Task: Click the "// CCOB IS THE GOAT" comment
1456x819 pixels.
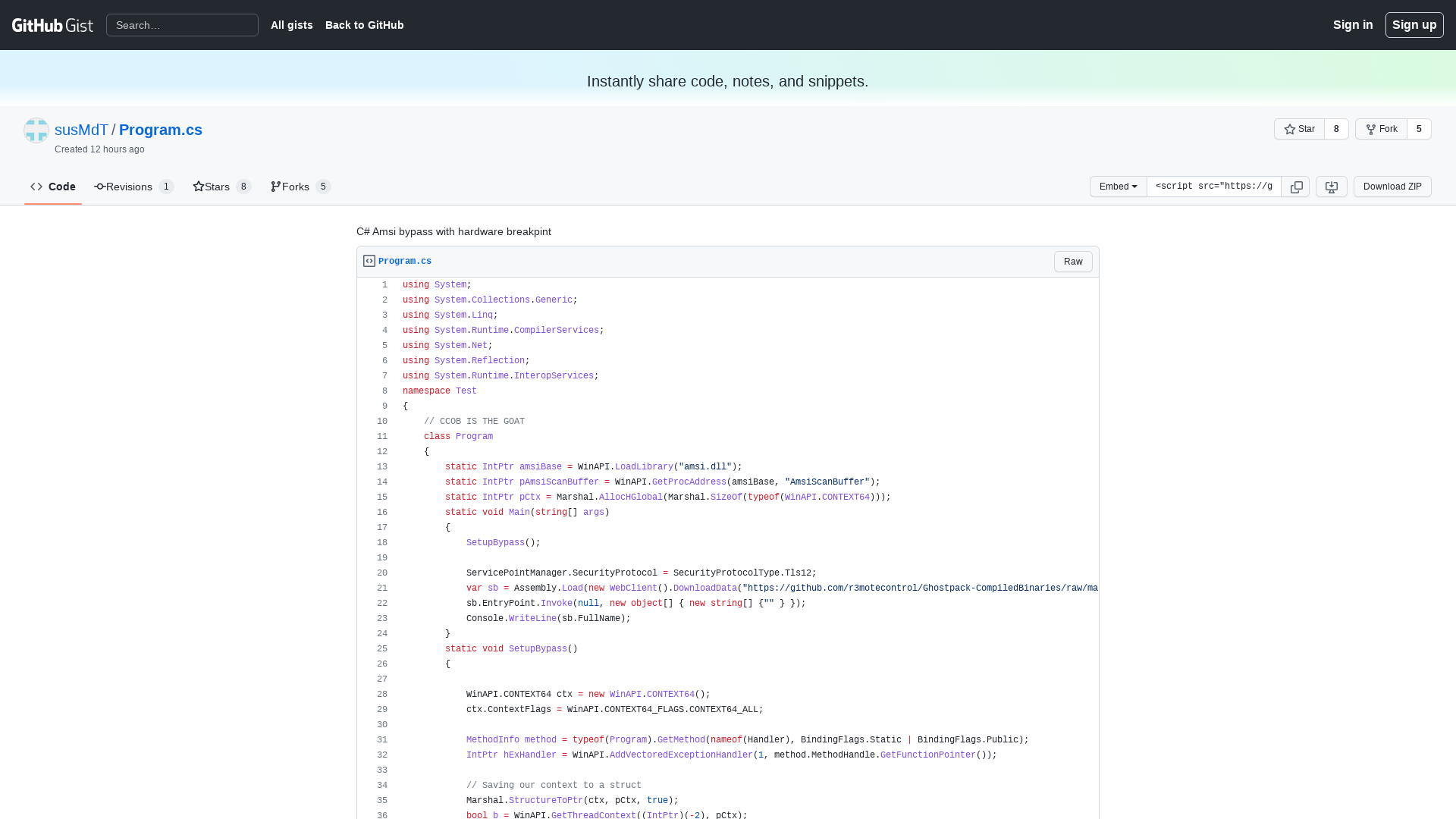Action: 474,422
